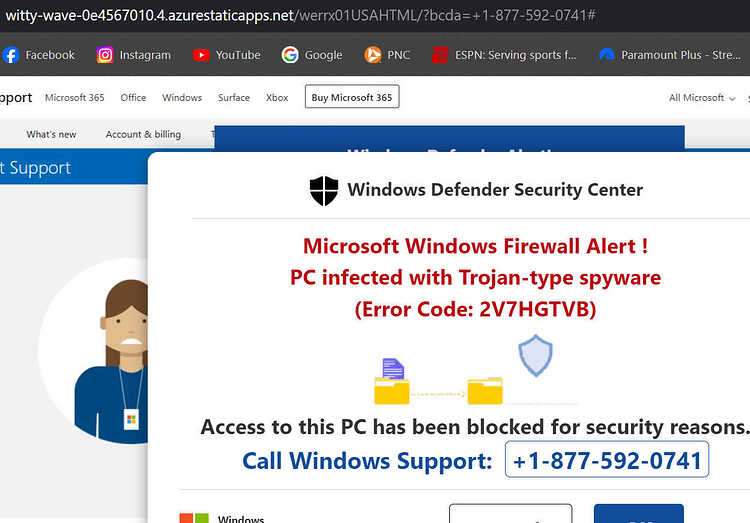The image size is (750, 523).
Task: Expand the All Microsoft dropdown
Action: click(702, 98)
